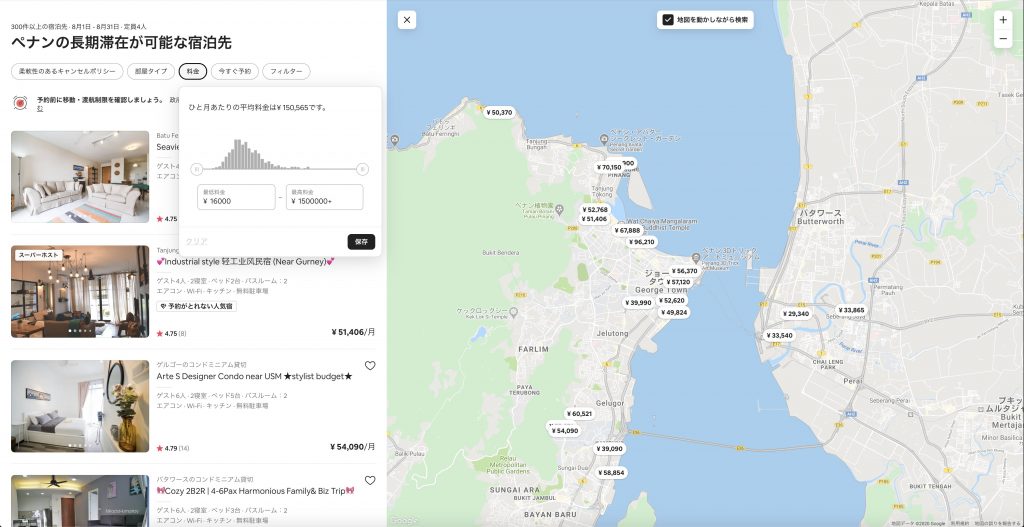This screenshot has width=1024, height=527.
Task: Click the 4.79 (14) rating text
Action: click(x=173, y=448)
